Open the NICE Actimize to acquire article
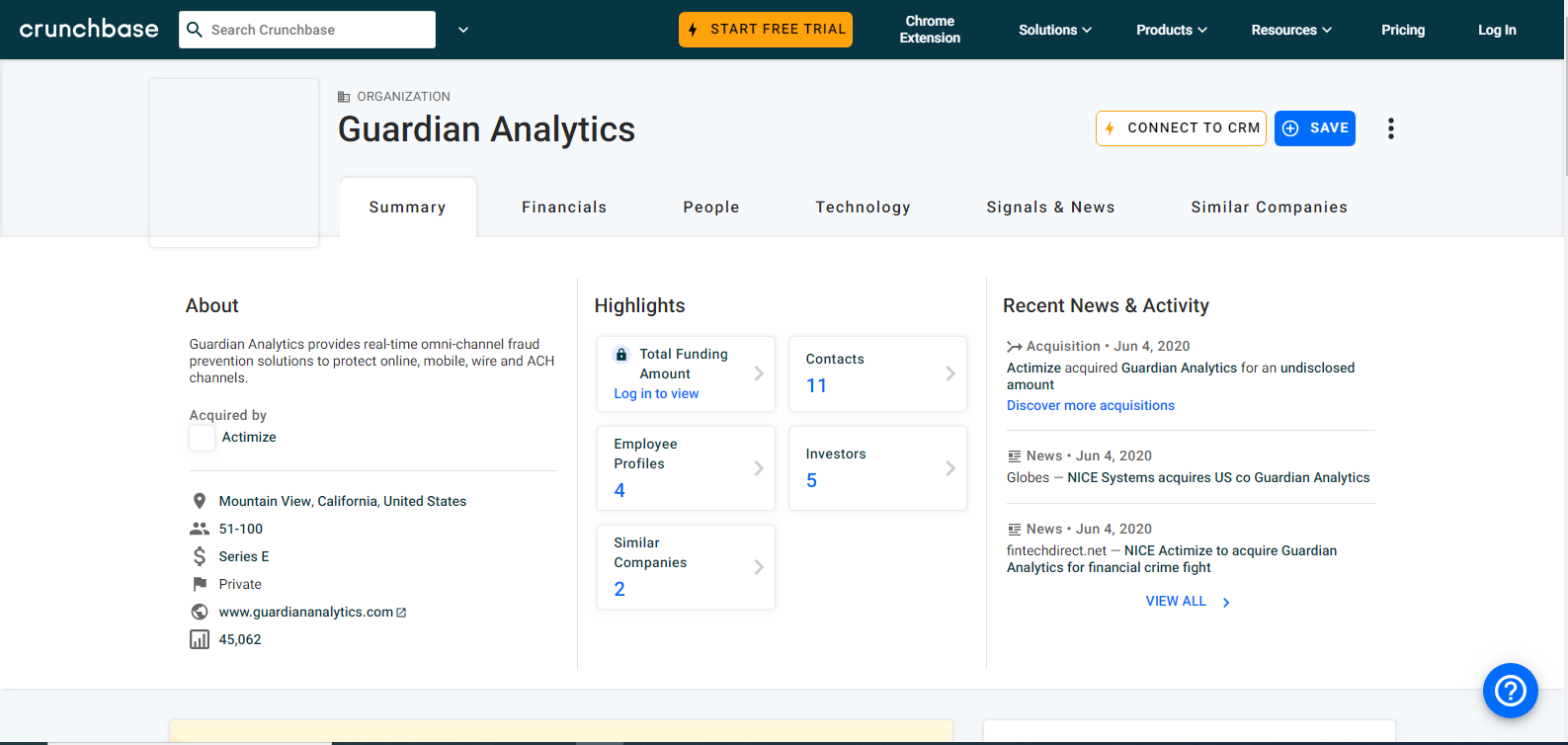 pos(1172,559)
